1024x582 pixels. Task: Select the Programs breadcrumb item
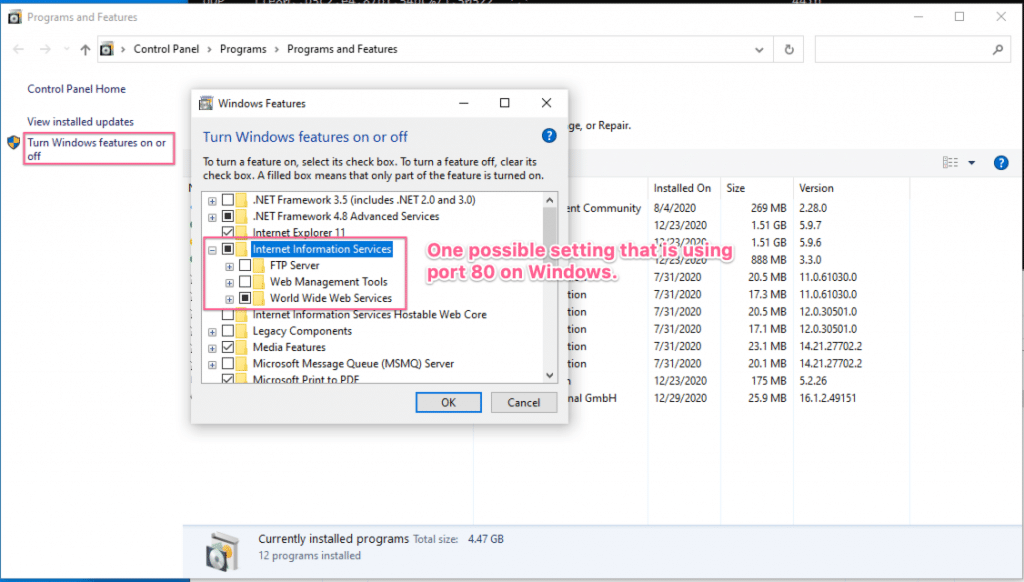point(243,49)
